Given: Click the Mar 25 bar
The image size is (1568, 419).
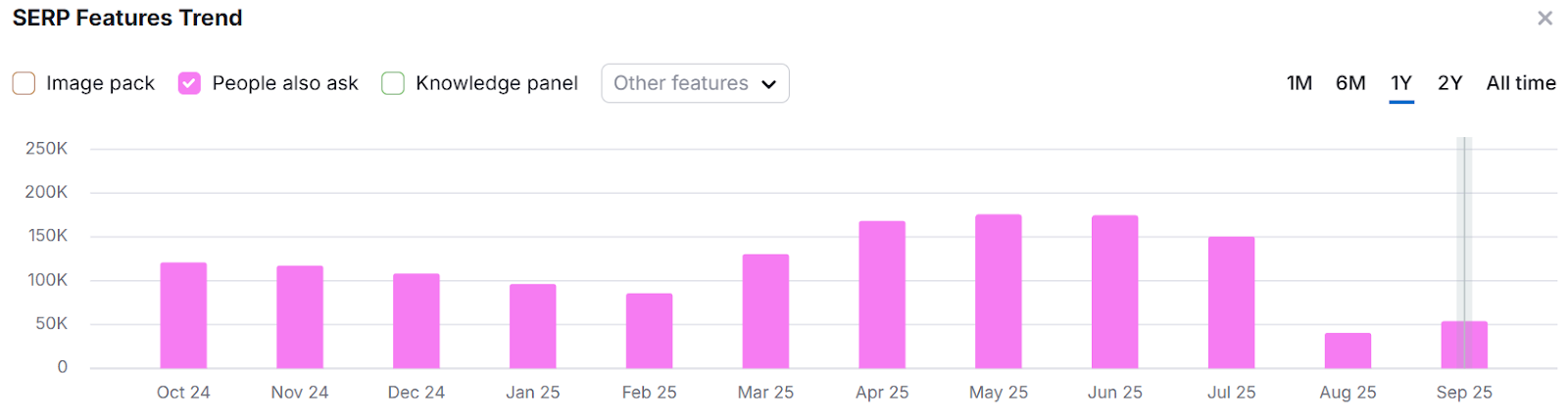Looking at the screenshot, I should [765, 311].
